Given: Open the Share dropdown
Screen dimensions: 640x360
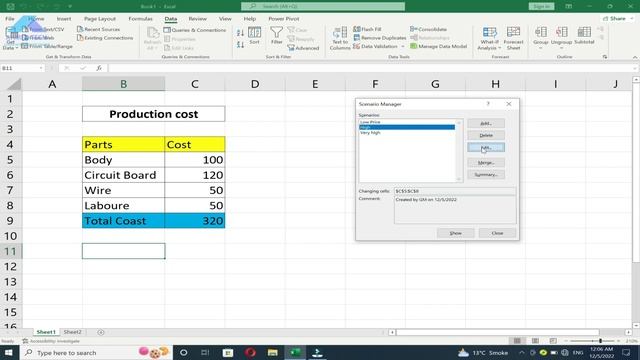Looking at the screenshot, I should click(617, 18).
